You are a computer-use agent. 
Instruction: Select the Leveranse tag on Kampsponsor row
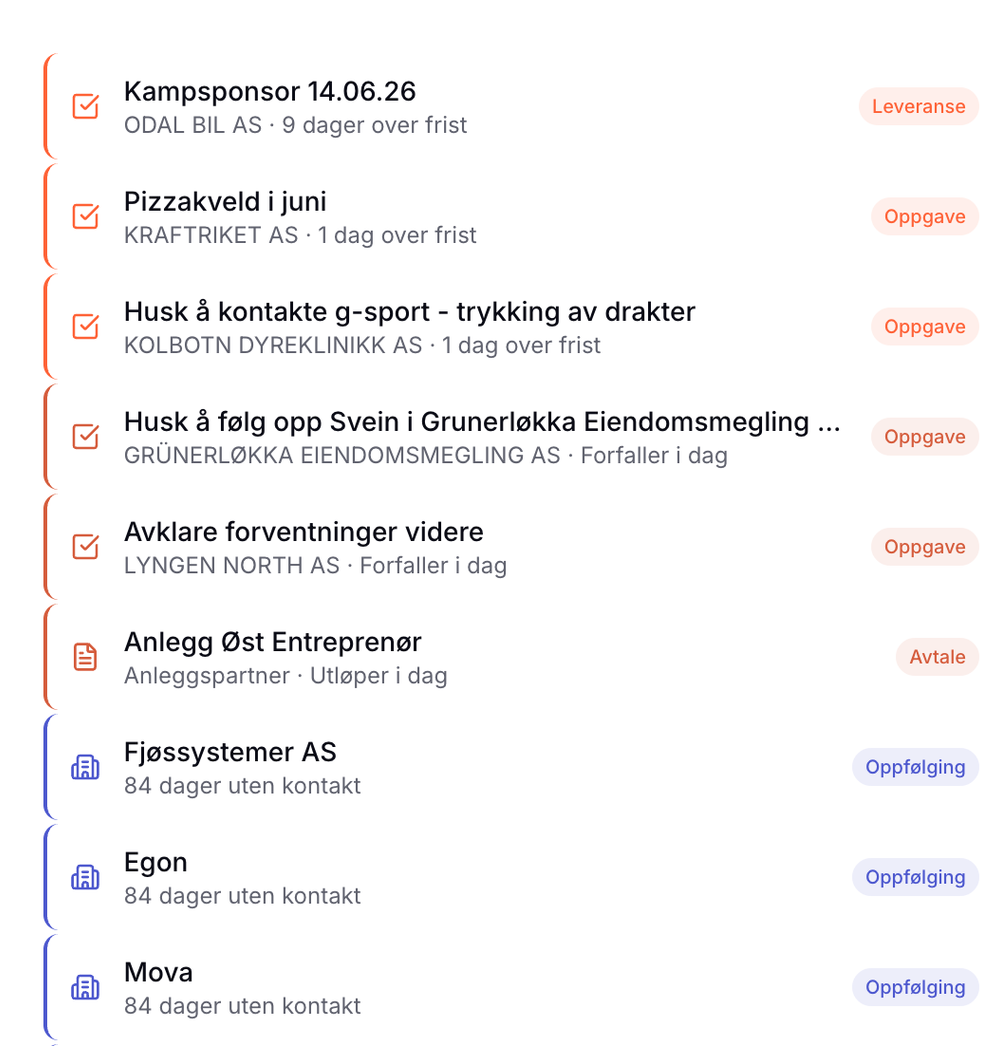pyautogui.click(x=919, y=107)
